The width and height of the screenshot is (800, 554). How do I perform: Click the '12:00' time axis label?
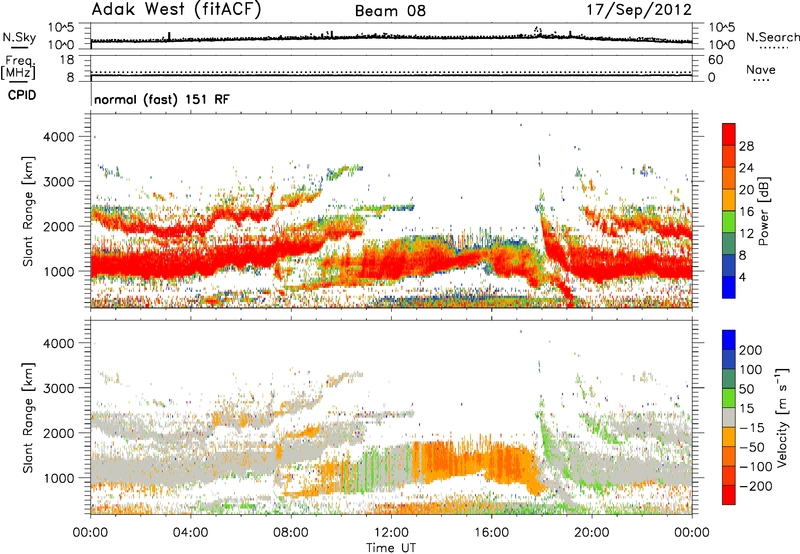coord(391,533)
